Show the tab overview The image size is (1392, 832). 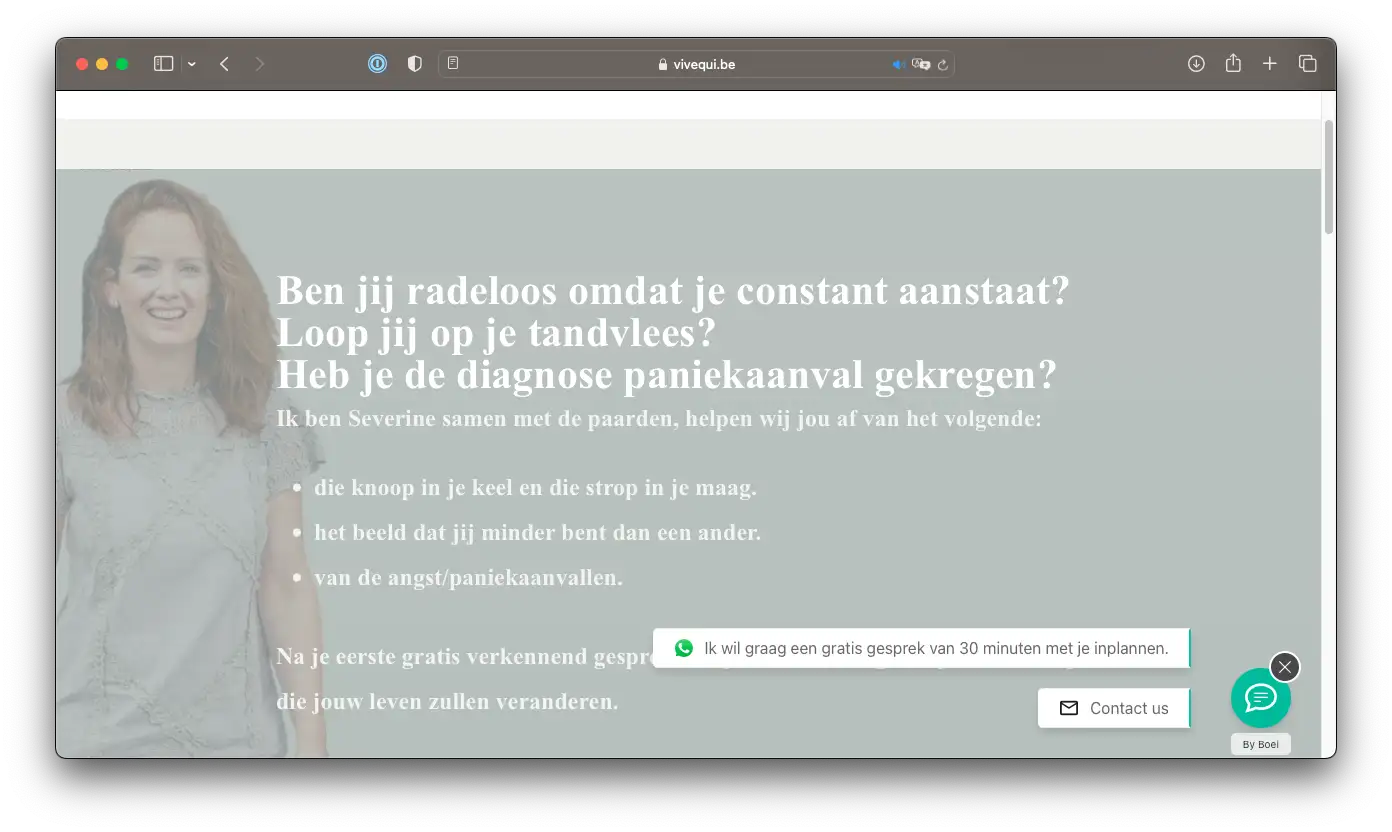(1307, 64)
